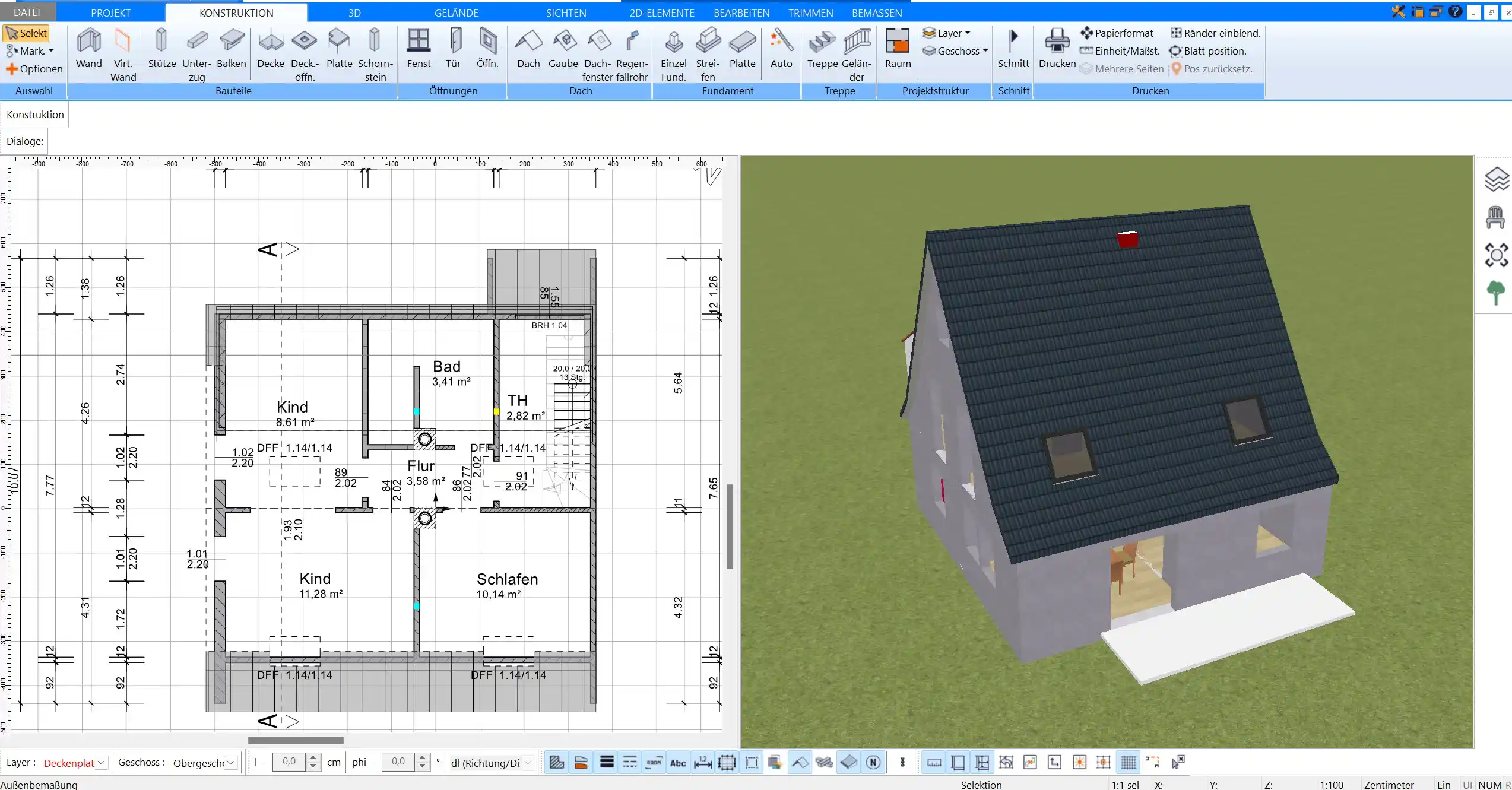The image size is (1512, 790).
Task: Switch to the GELÄNDE tab
Action: (x=456, y=12)
